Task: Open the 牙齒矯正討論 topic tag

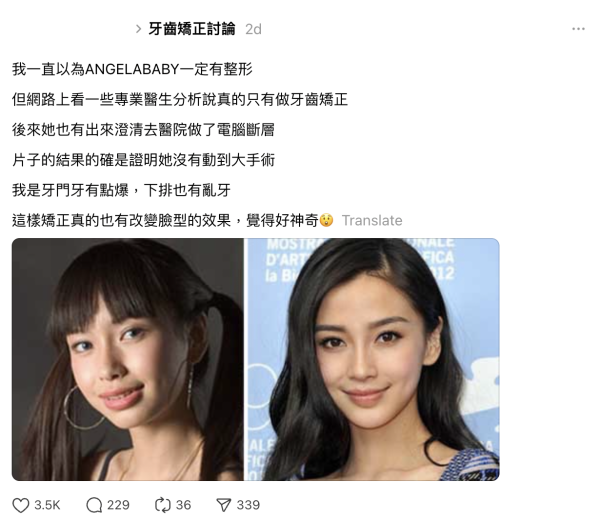Action: point(192,29)
